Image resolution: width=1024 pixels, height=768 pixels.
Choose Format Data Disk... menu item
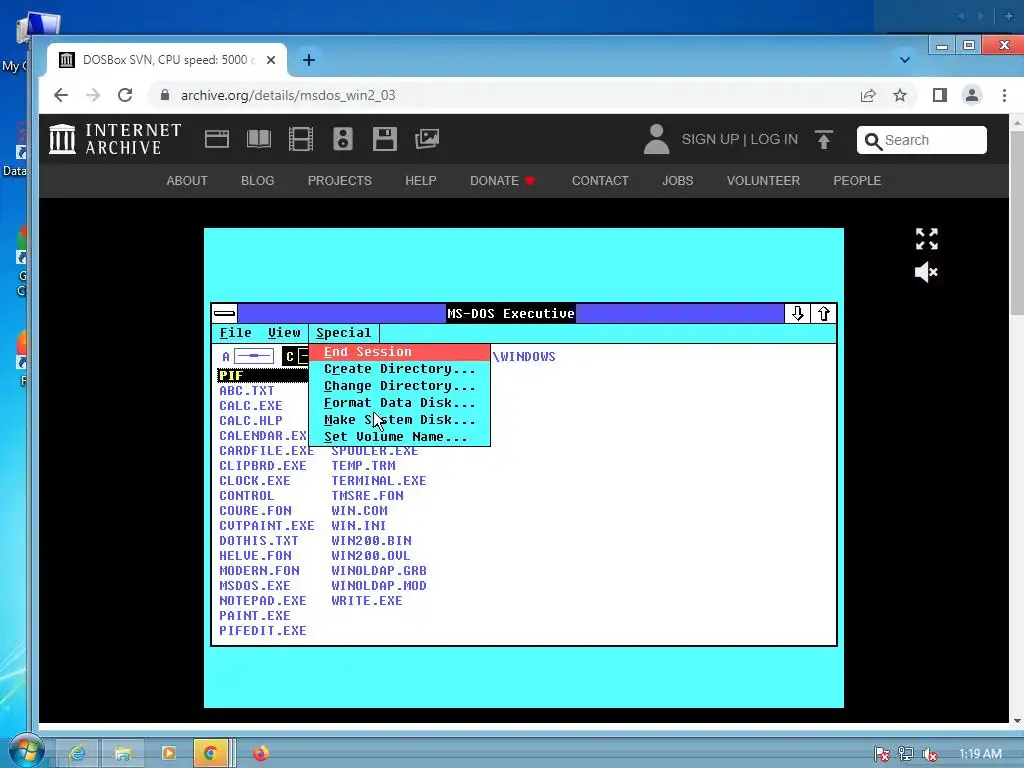pyautogui.click(x=399, y=403)
